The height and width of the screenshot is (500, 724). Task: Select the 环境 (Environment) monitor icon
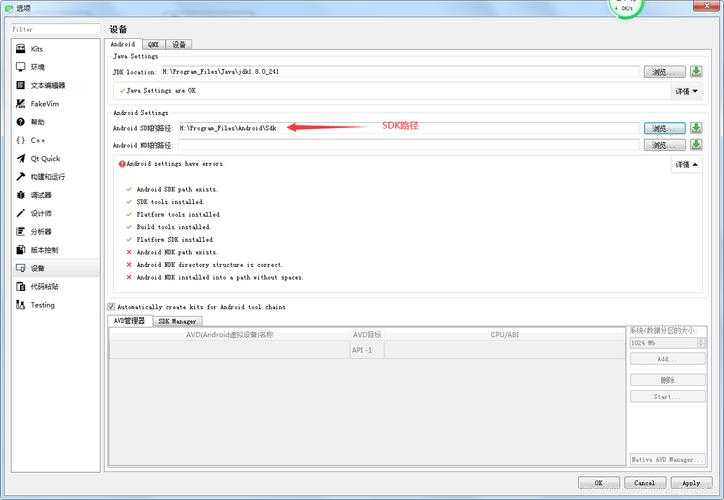pyautogui.click(x=21, y=67)
